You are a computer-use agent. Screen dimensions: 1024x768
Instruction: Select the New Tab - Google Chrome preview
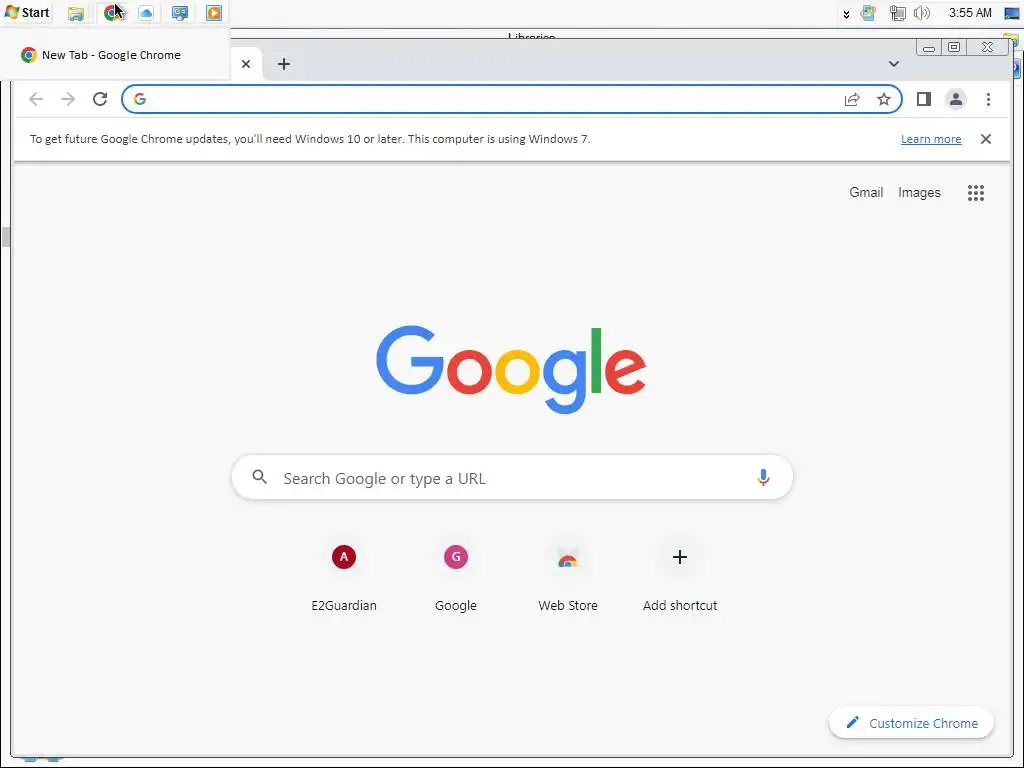pos(115,55)
